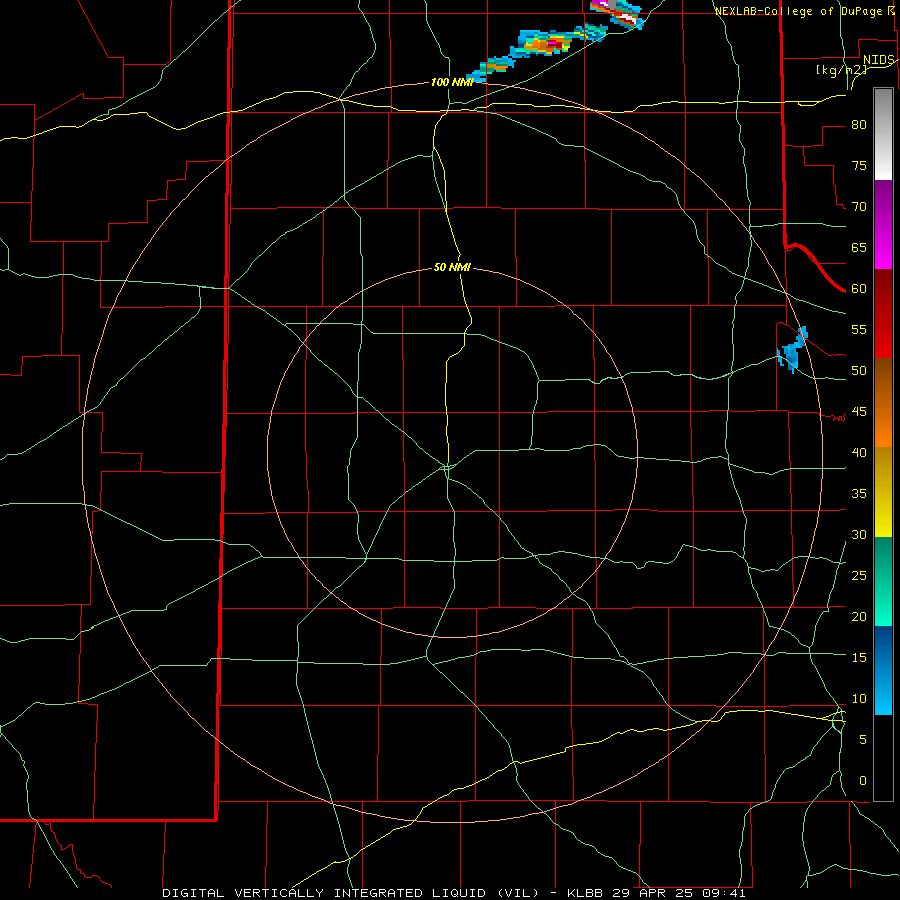This screenshot has height=900, width=900.
Task: Click the 80 value on the color scale
Action: 859,125
